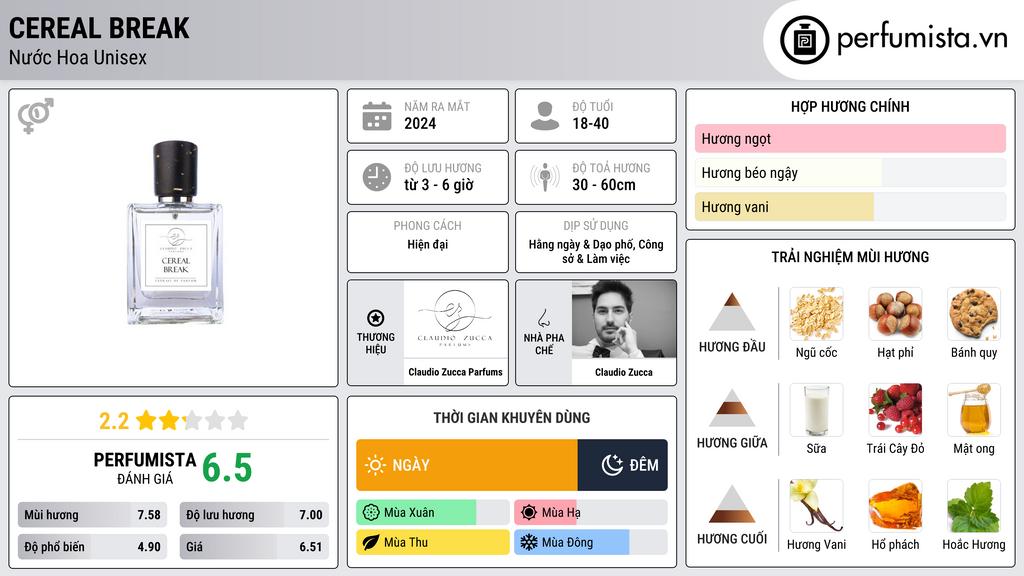Select the Mật ong honey note image
1024x576 pixels.
click(x=974, y=410)
